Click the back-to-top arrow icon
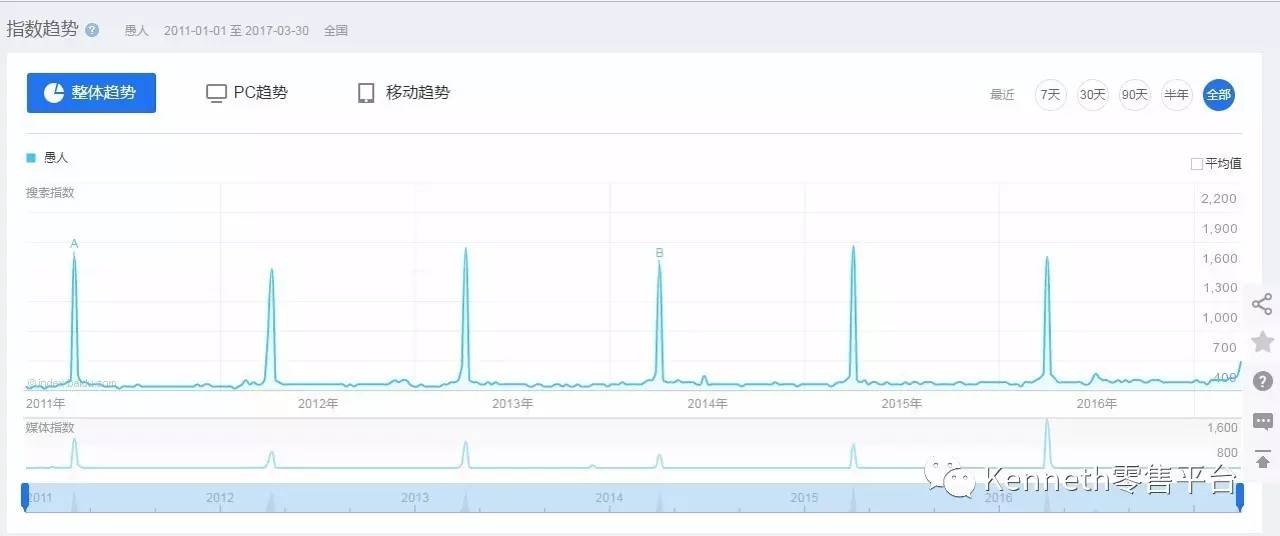This screenshot has height=536, width=1280. click(1263, 460)
